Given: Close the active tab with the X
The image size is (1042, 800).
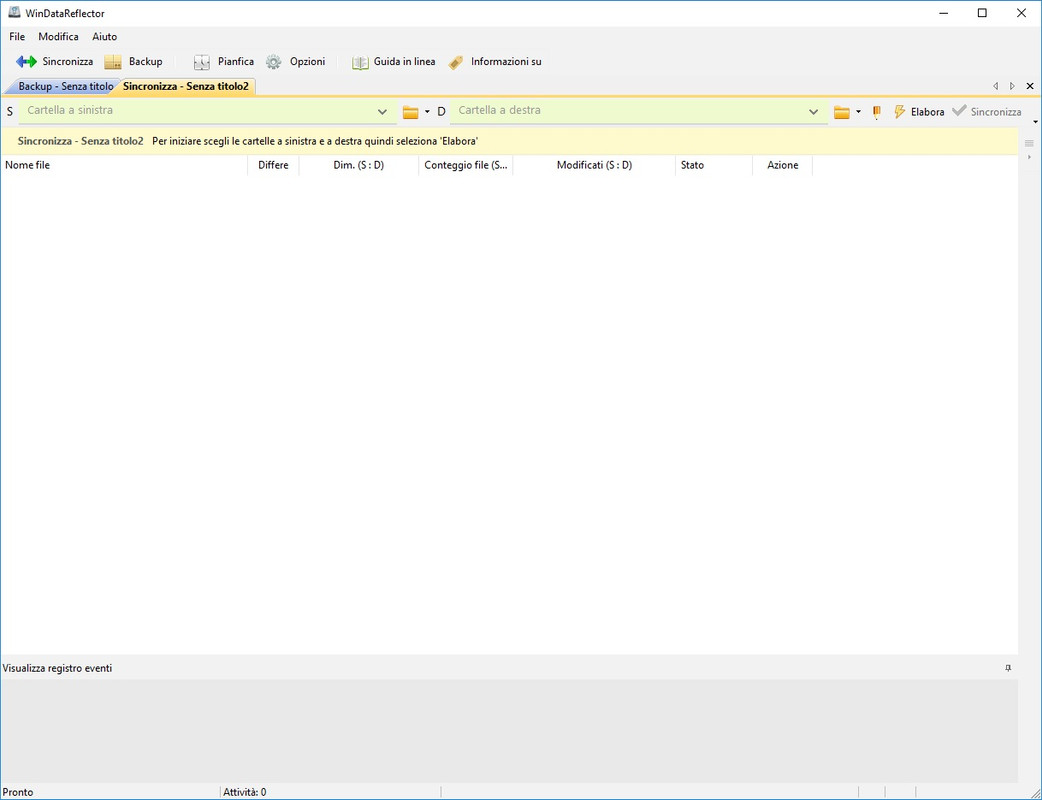Looking at the screenshot, I should click(x=1030, y=86).
